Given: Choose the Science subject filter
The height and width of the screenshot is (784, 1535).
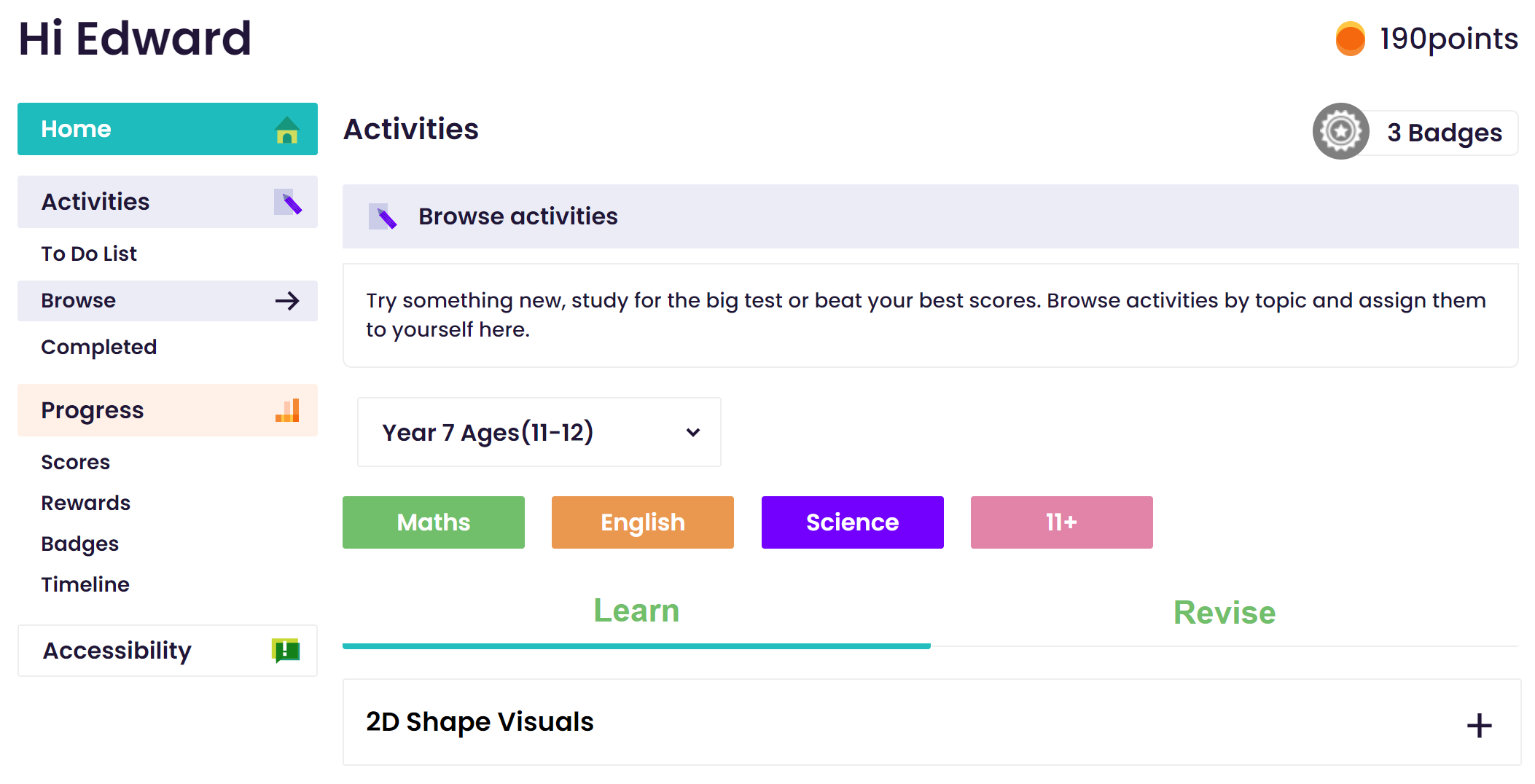Looking at the screenshot, I should [852, 522].
